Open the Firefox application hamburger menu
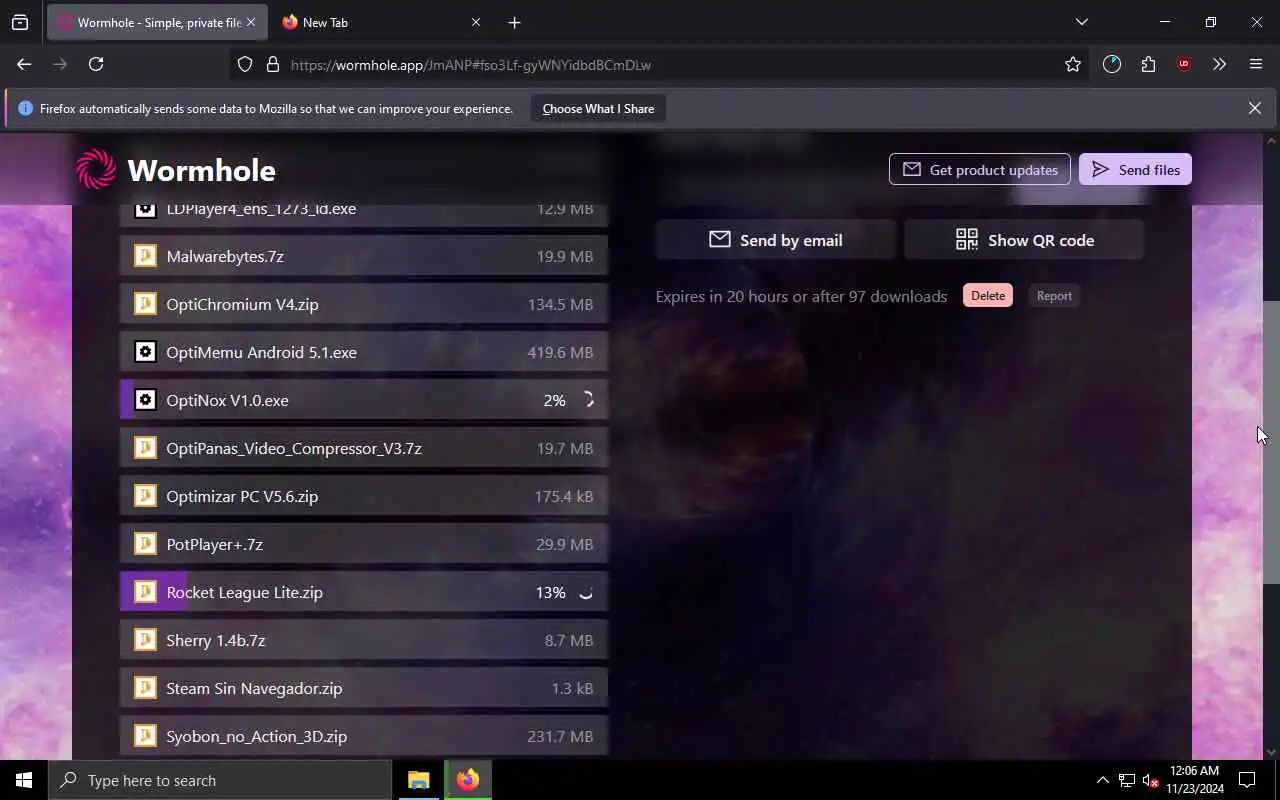Image resolution: width=1280 pixels, height=800 pixels. [1256, 64]
